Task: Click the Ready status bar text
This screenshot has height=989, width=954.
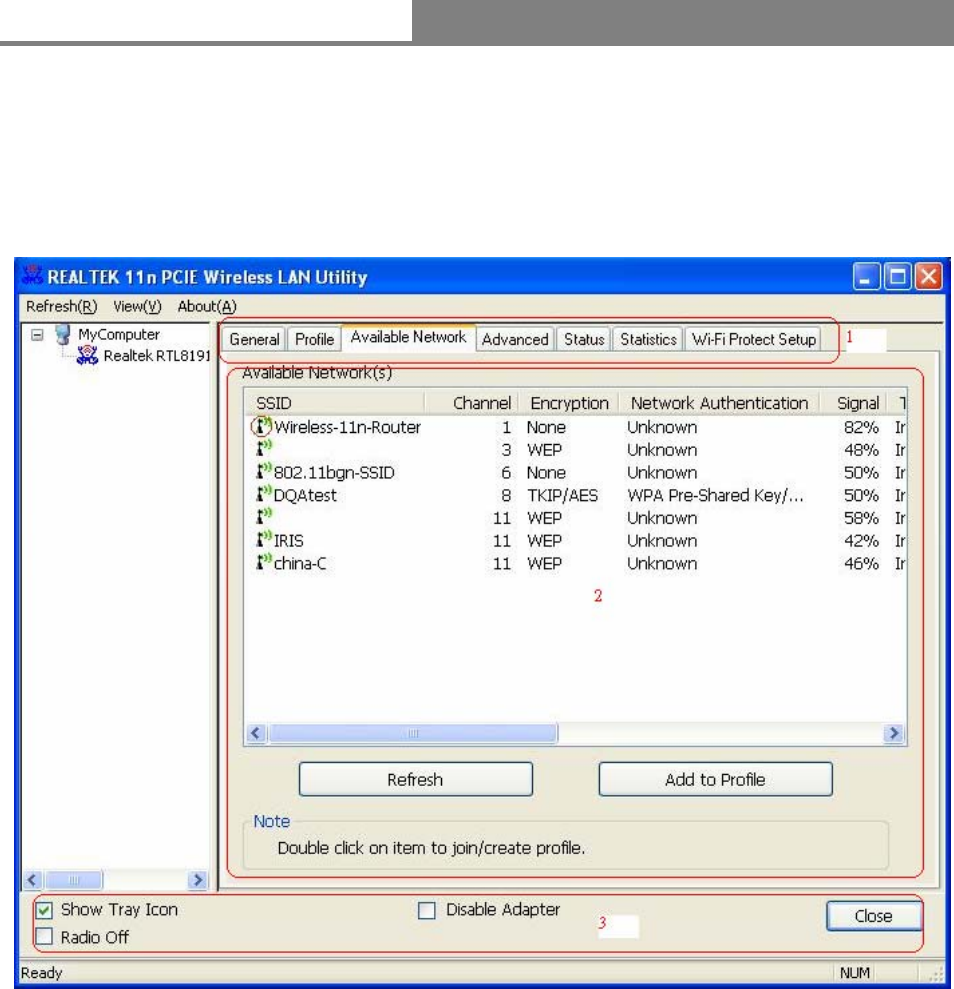Action: pos(42,973)
